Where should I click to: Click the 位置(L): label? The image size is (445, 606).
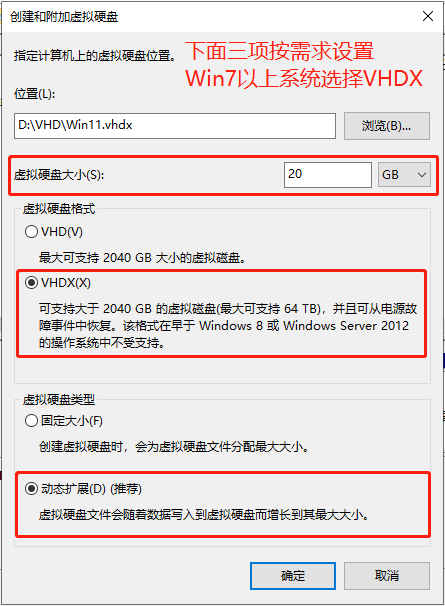tap(34, 94)
